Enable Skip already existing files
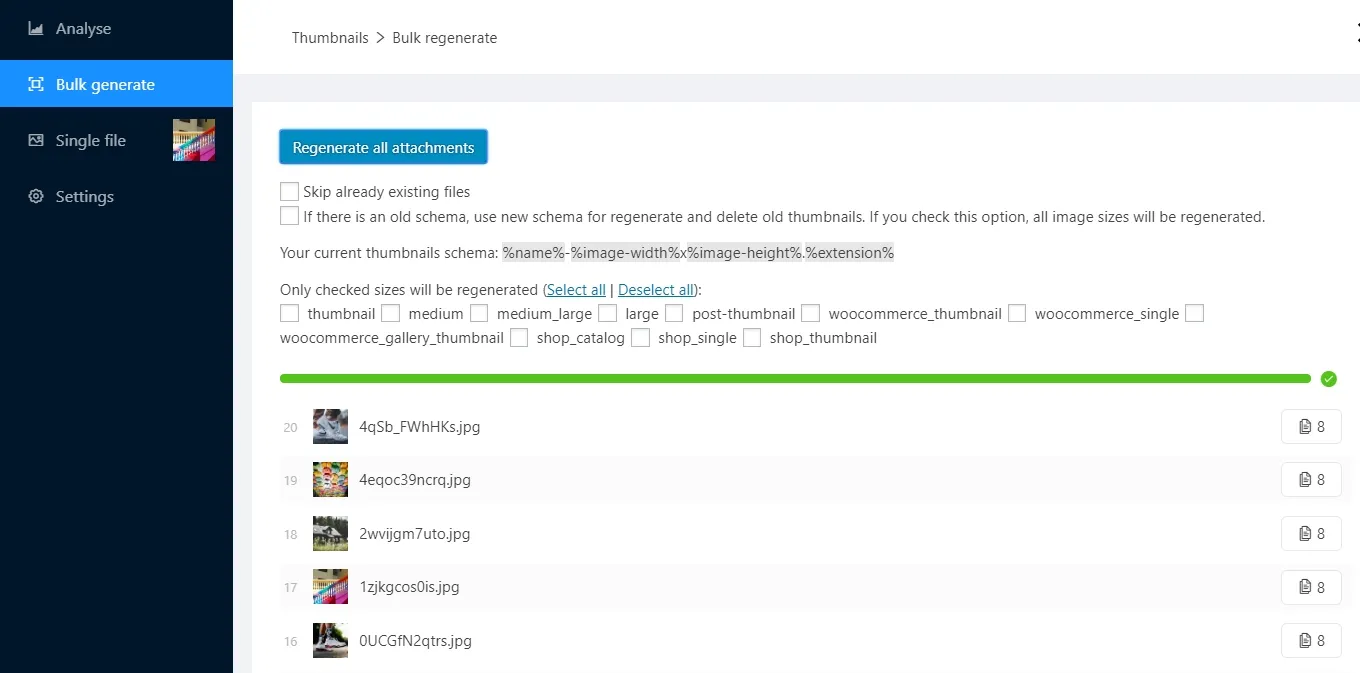This screenshot has height=673, width=1360. coord(289,190)
